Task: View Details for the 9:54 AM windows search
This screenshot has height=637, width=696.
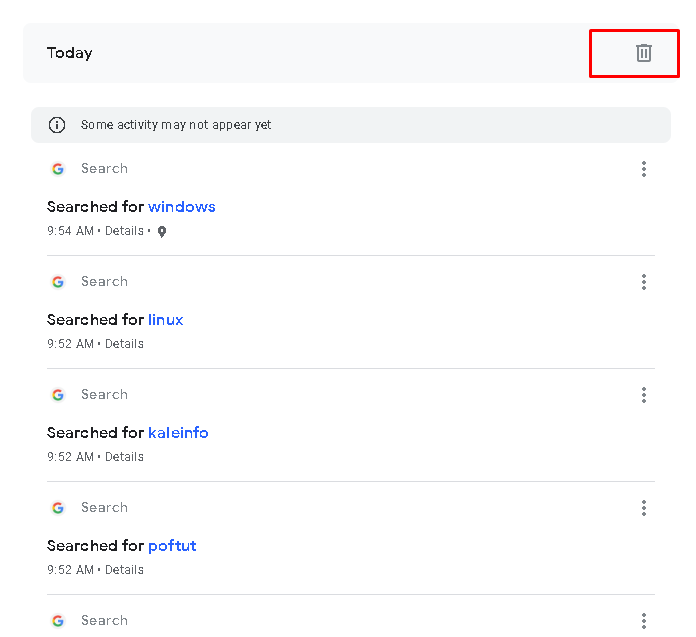Action: [124, 231]
